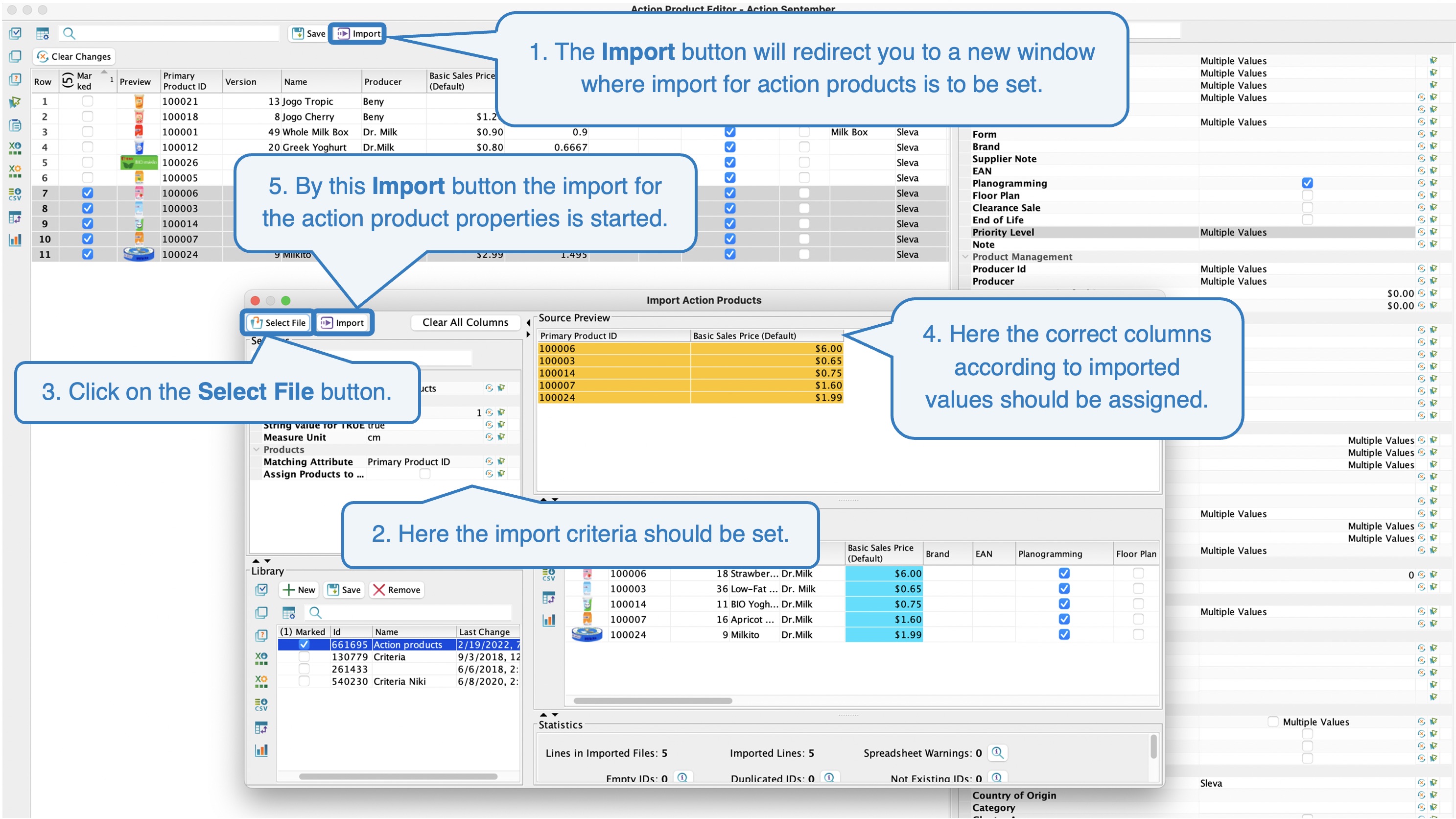The image size is (1456, 819).
Task: Enable End of Life checkbox in properties
Action: tap(1307, 219)
